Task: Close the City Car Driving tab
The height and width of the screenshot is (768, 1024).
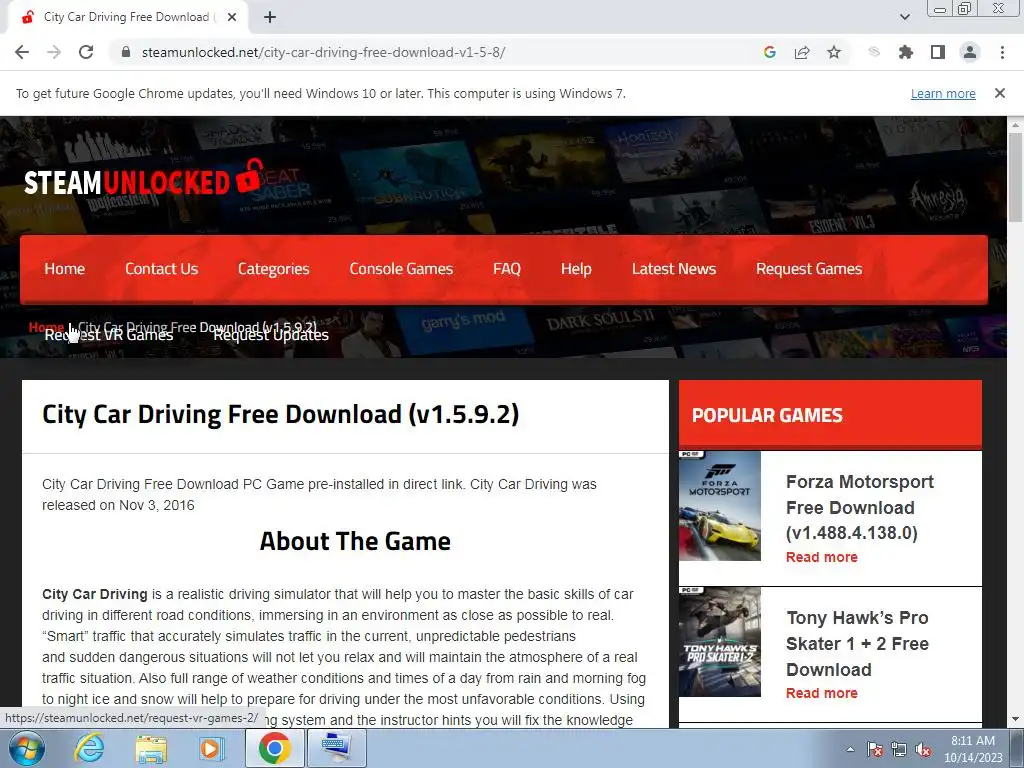Action: pyautogui.click(x=232, y=17)
